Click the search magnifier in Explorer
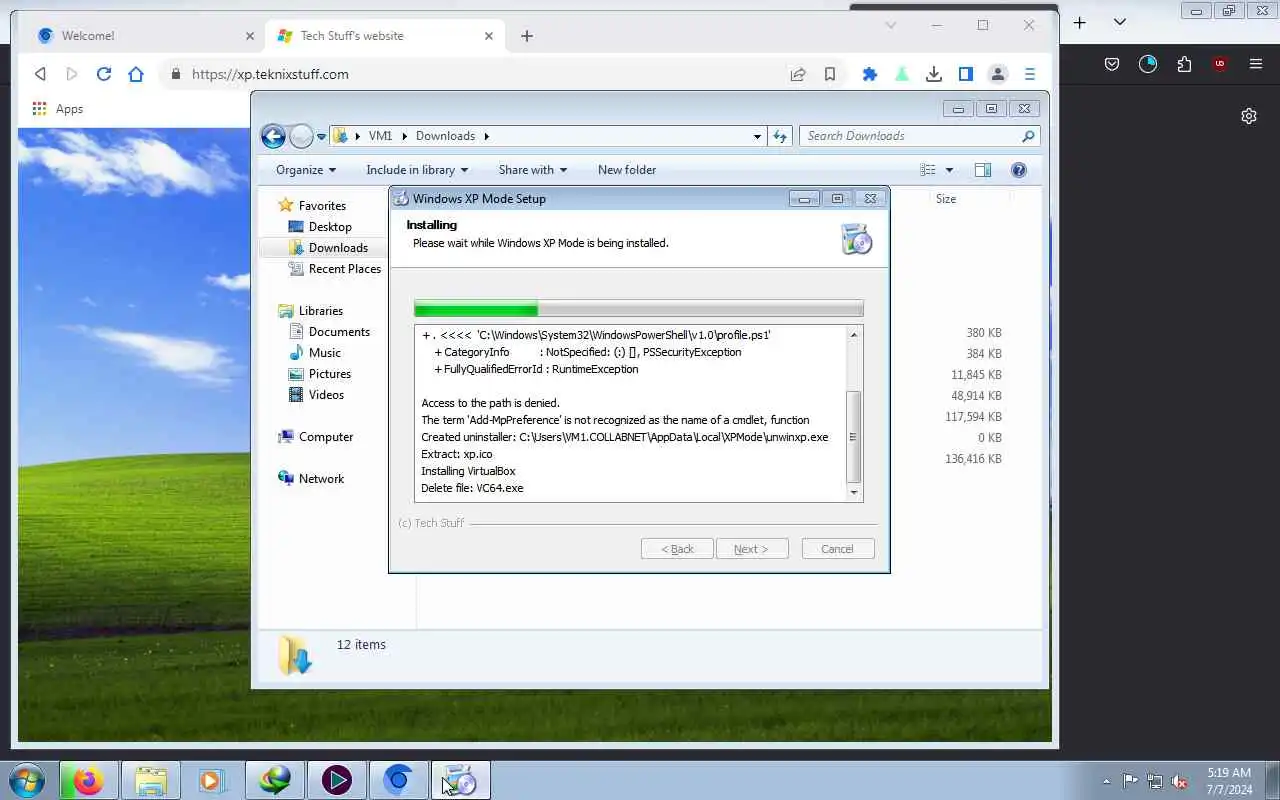 click(1028, 136)
